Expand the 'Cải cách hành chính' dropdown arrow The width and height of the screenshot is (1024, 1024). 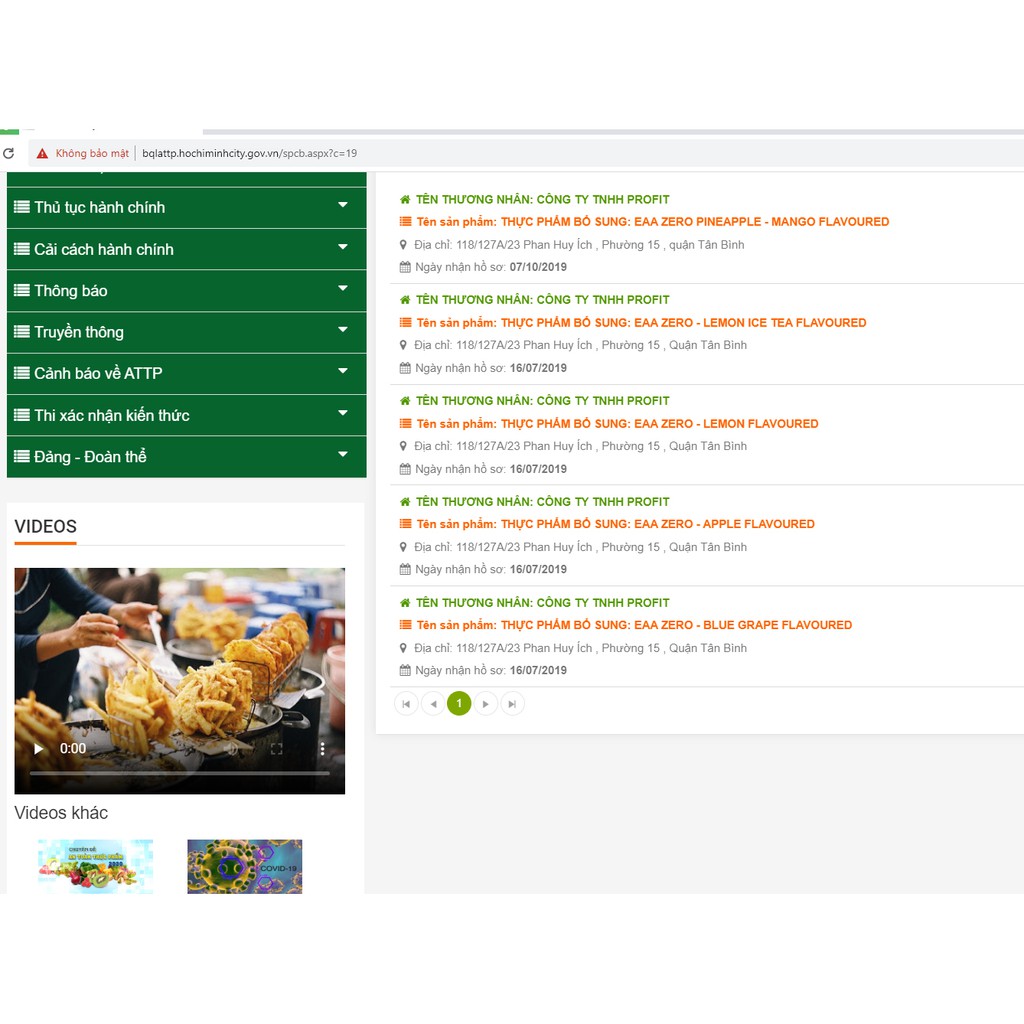click(343, 247)
